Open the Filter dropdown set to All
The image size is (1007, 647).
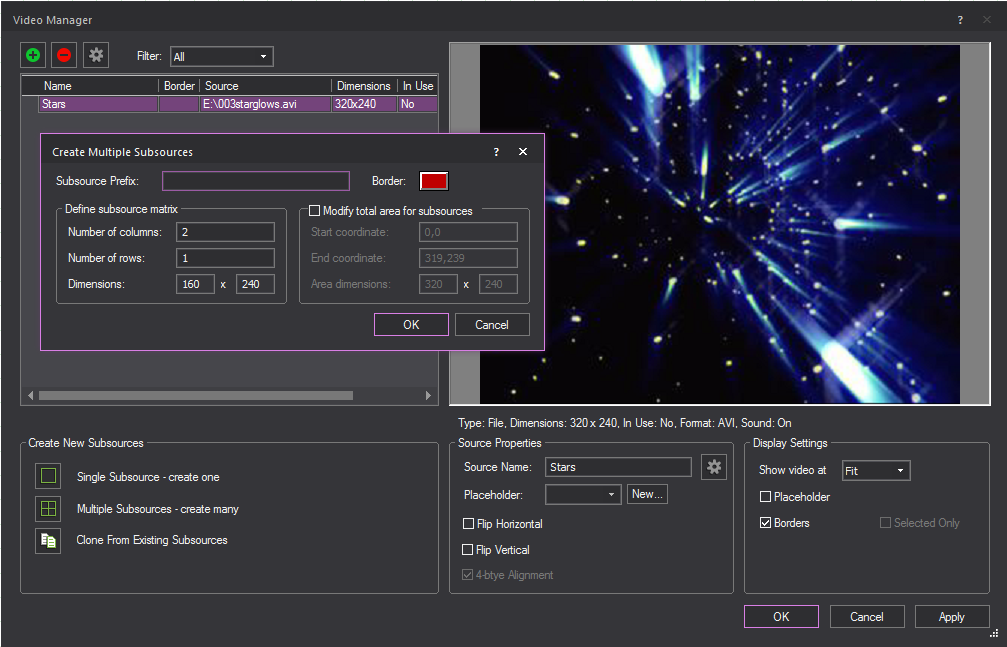[220, 56]
